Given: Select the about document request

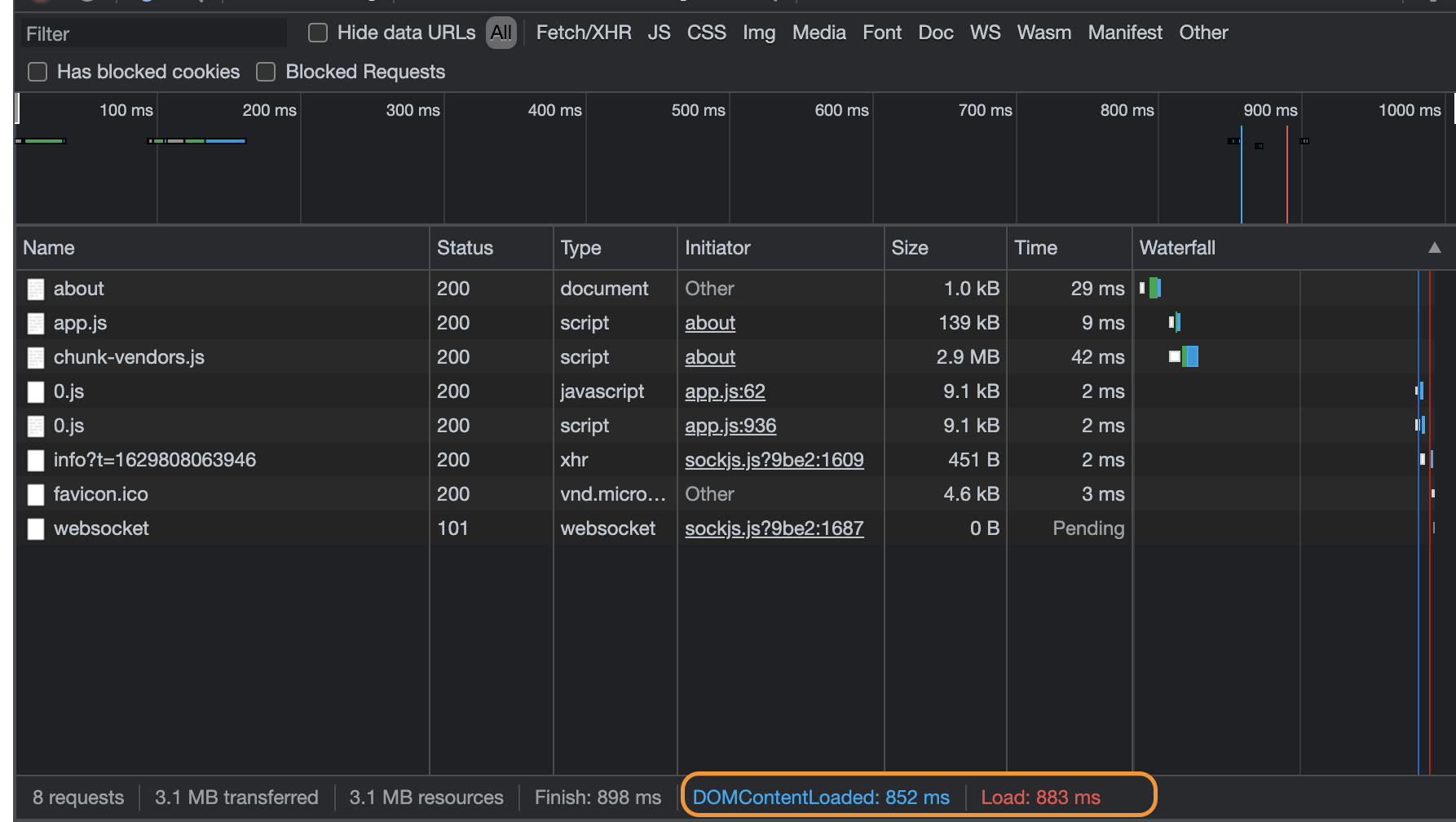Looking at the screenshot, I should click(735, 289).
